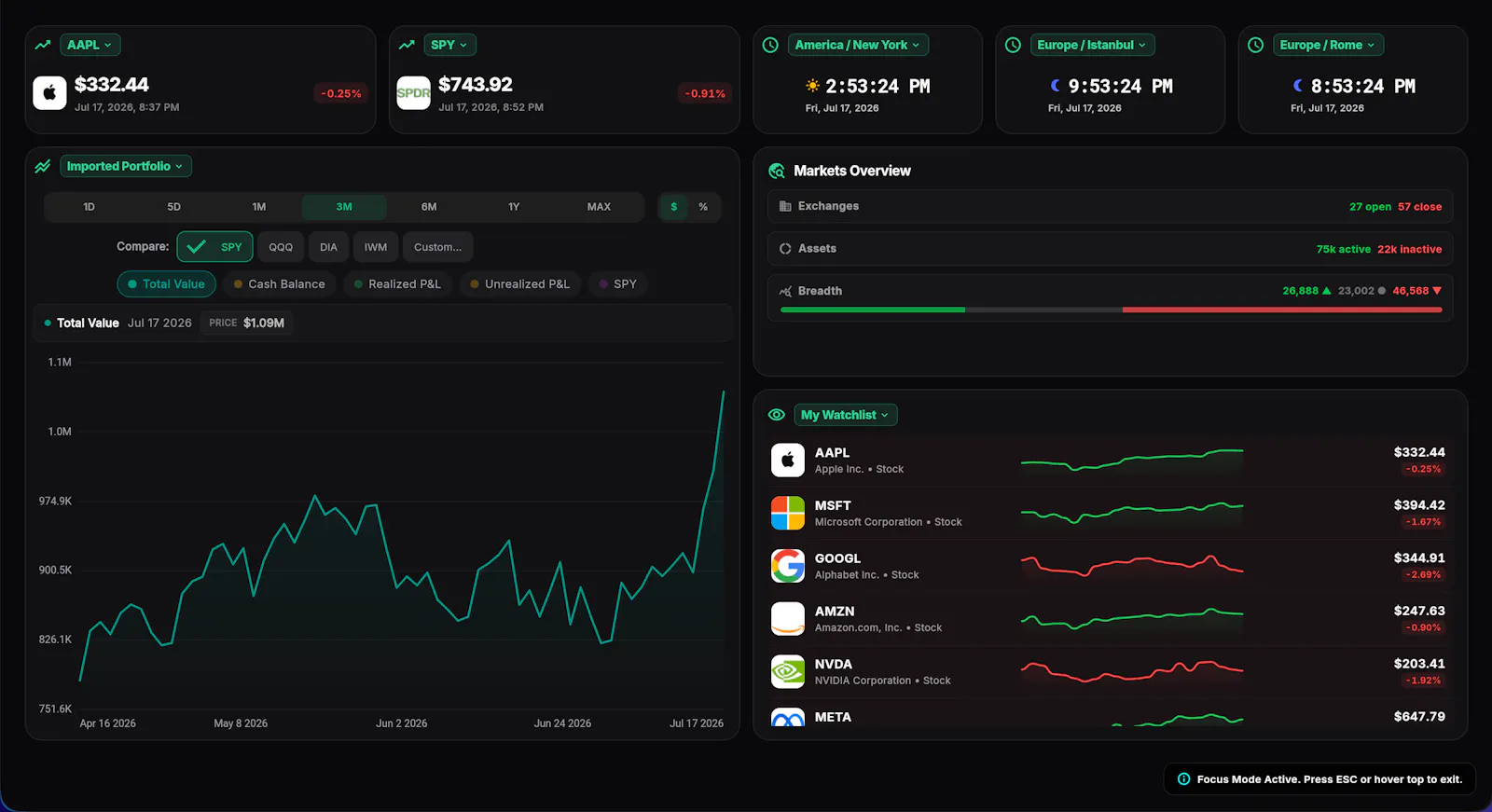Enable IWM comparison
Image resolution: width=1492 pixels, height=812 pixels.
pyautogui.click(x=376, y=247)
